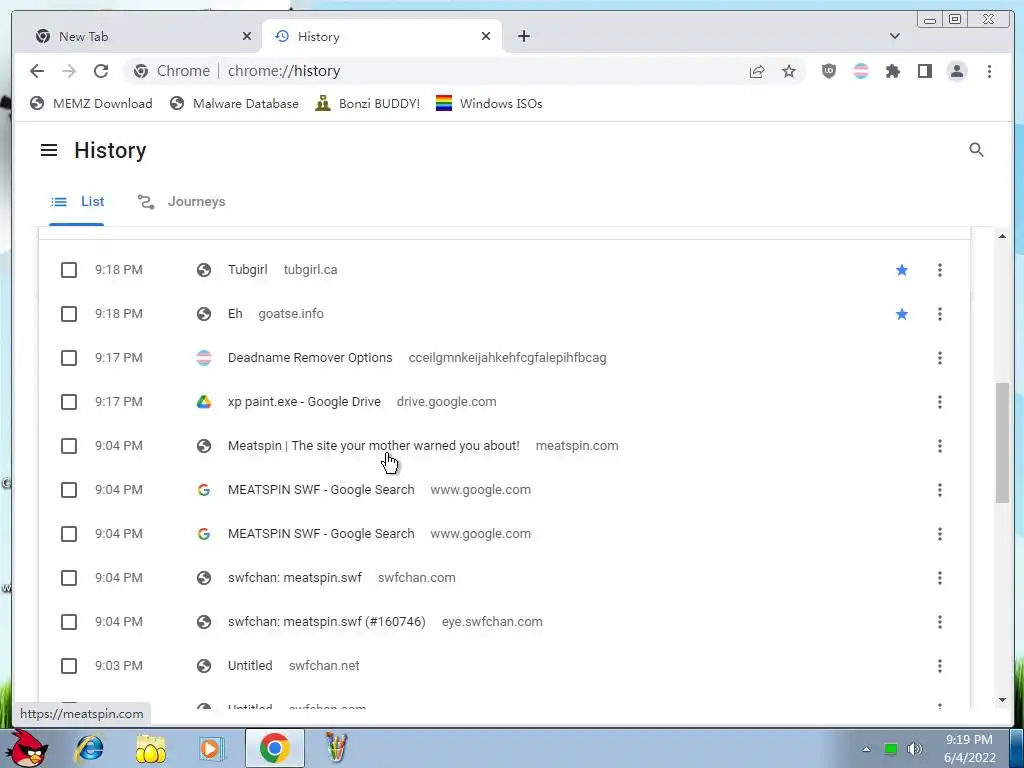
Task: Check the Tubgirl history entry
Action: point(69,270)
